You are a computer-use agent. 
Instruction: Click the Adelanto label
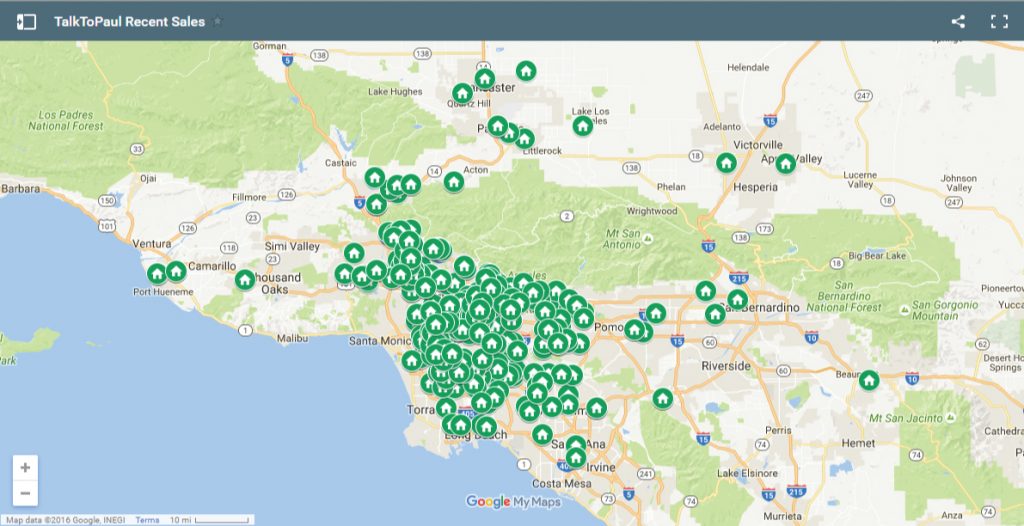(x=722, y=127)
